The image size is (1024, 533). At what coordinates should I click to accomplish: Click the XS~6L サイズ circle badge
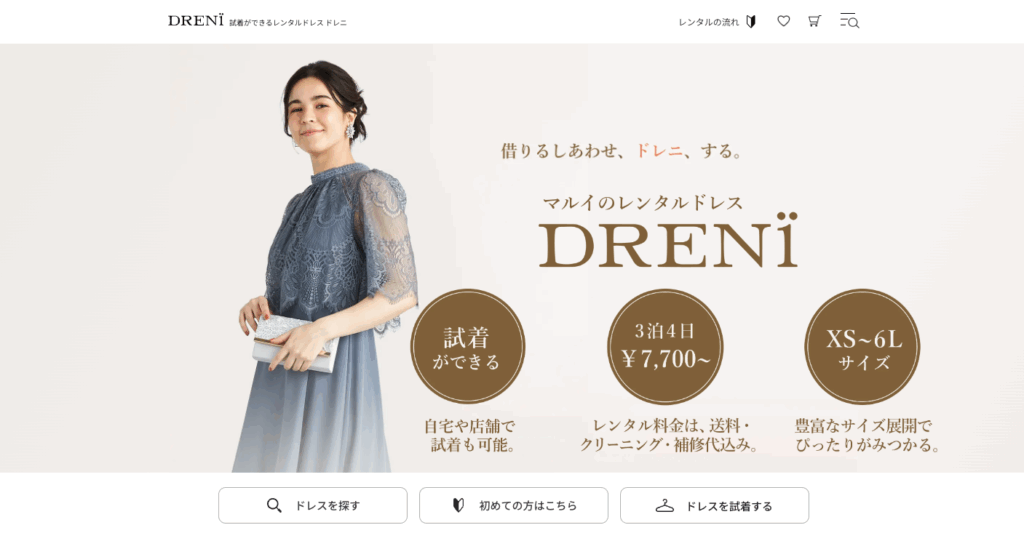[x=862, y=347]
